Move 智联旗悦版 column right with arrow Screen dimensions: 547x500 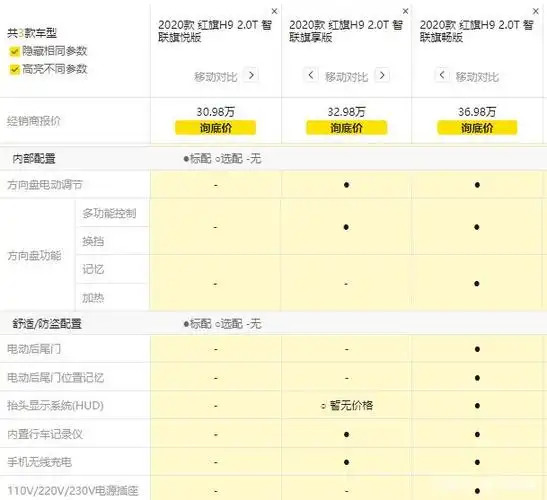point(251,75)
